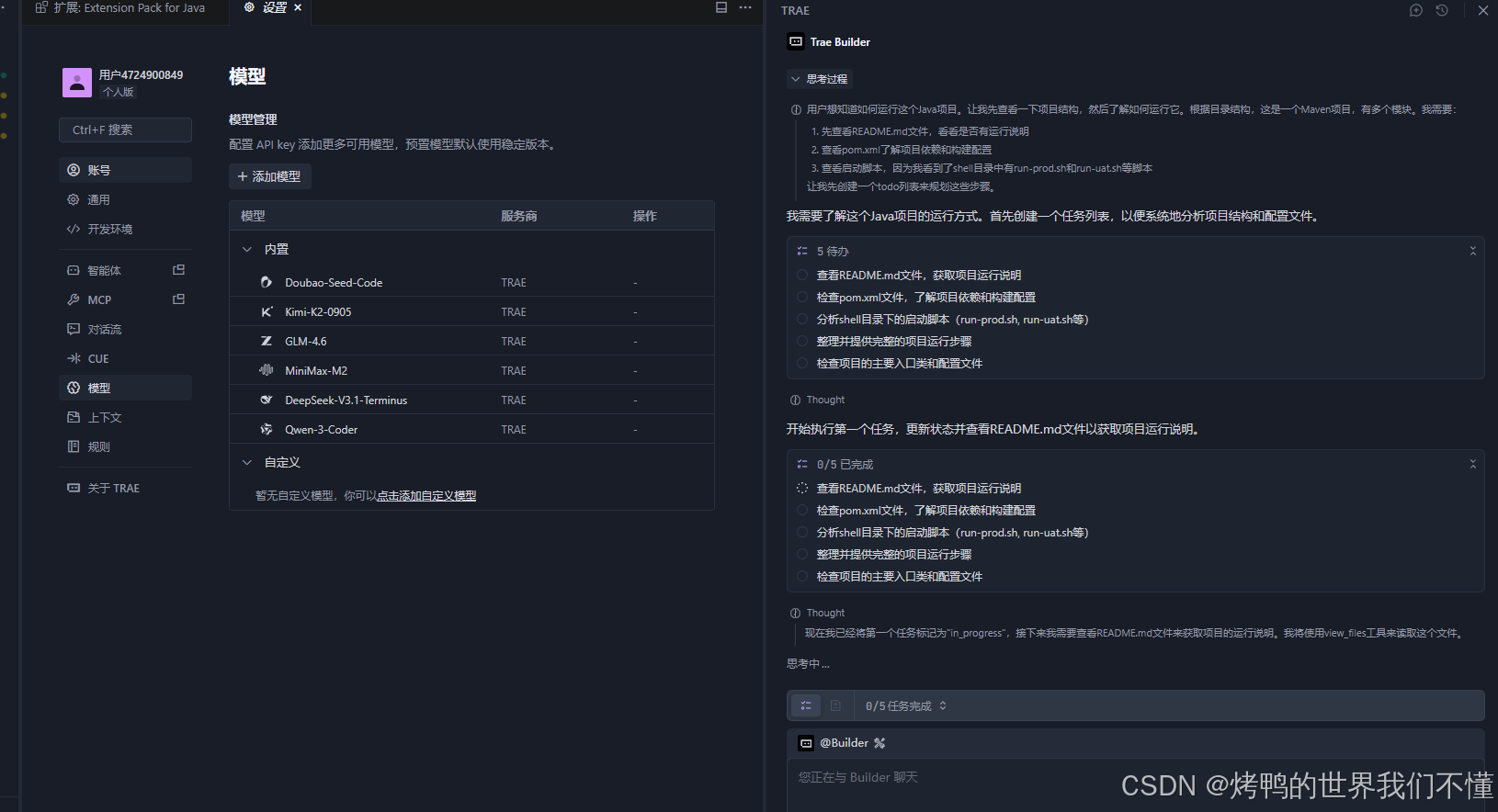This screenshot has width=1498, height=812.
Task: Open the CUE settings section
Action: click(125, 358)
